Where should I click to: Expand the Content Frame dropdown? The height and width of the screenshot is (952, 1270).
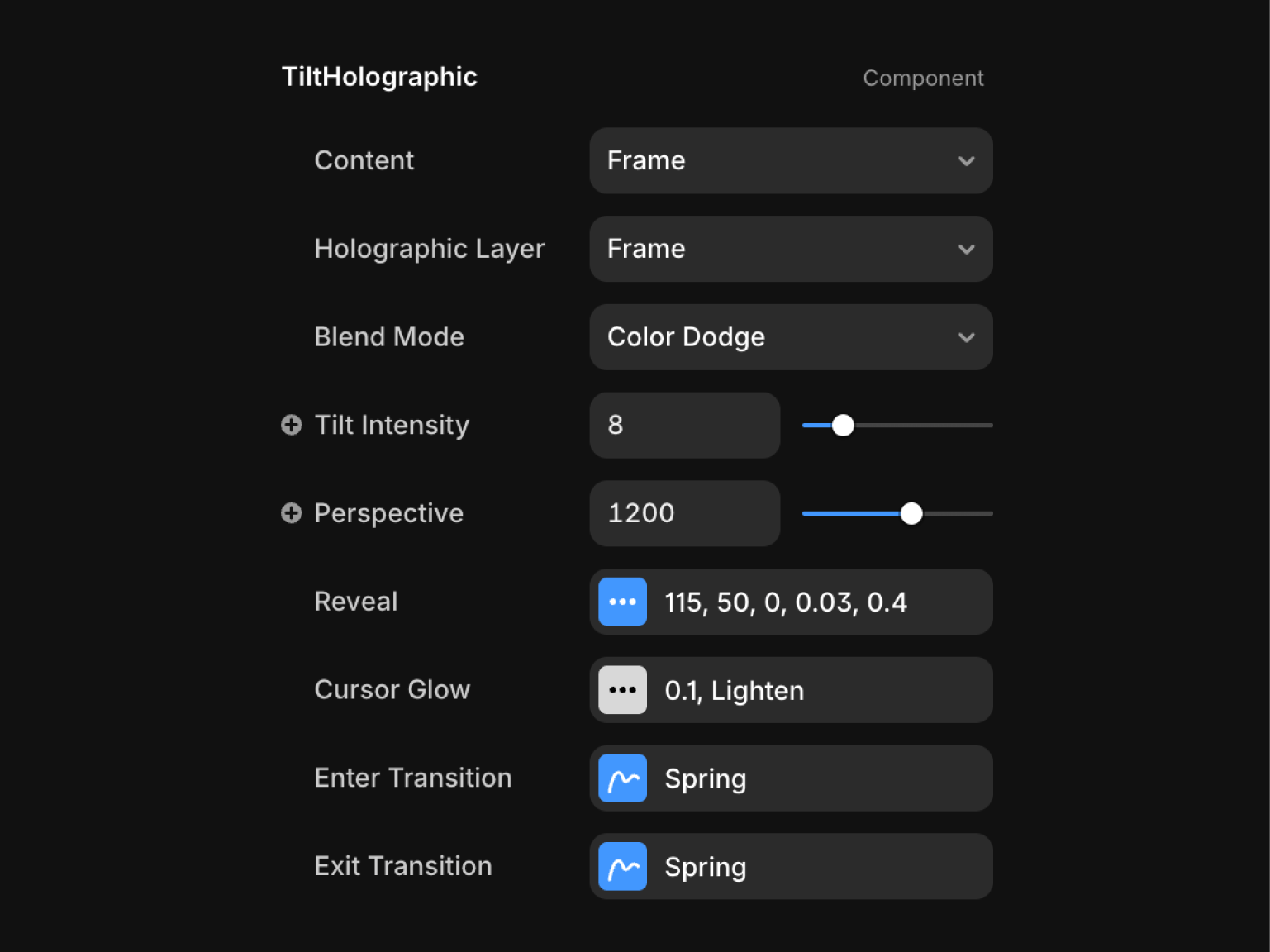(x=790, y=160)
